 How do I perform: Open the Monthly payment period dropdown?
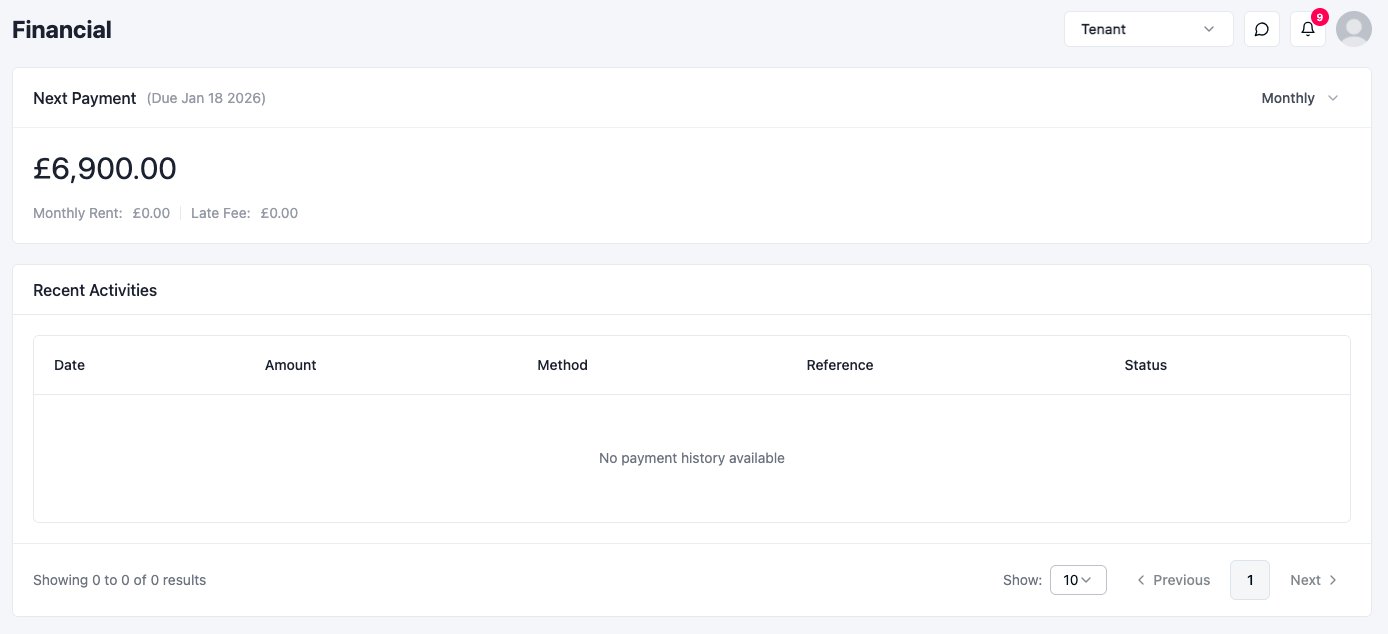(1299, 98)
